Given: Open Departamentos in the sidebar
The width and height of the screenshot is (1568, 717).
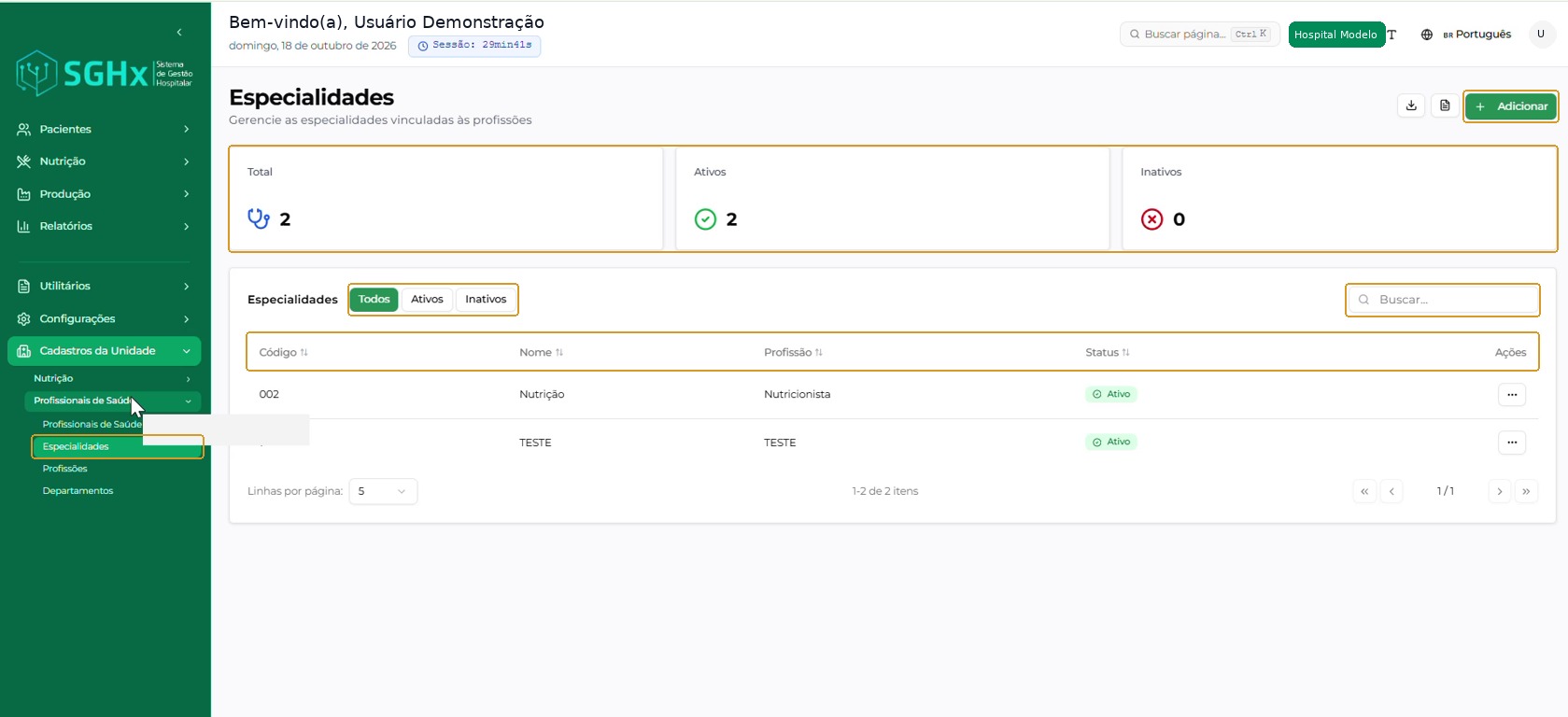Looking at the screenshot, I should coord(78,491).
